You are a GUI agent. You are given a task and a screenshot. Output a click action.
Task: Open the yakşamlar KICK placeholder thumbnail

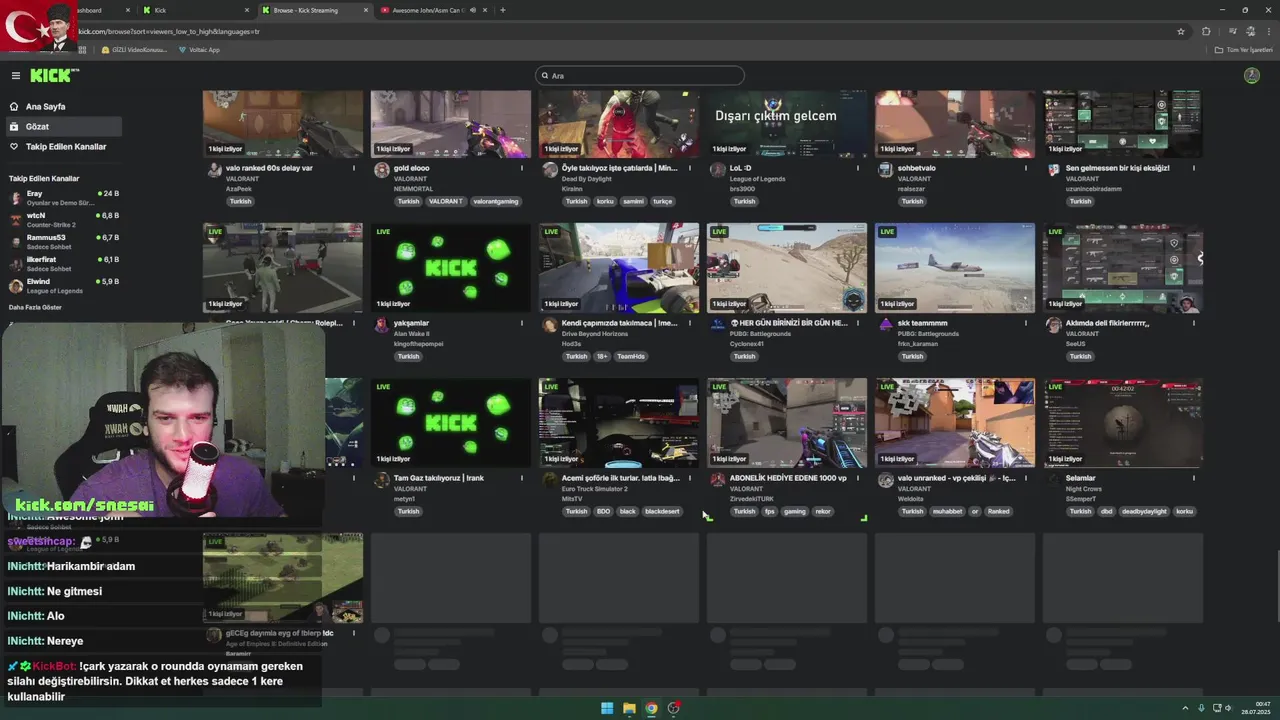[451, 268]
